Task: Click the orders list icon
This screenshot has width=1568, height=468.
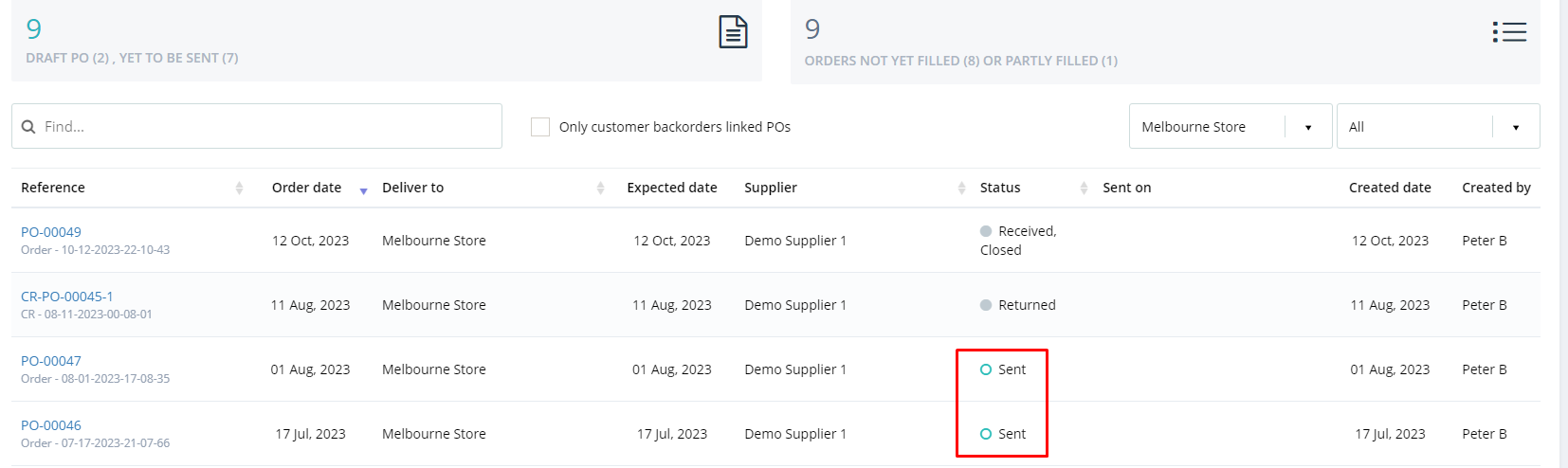Action: pos(1509,32)
